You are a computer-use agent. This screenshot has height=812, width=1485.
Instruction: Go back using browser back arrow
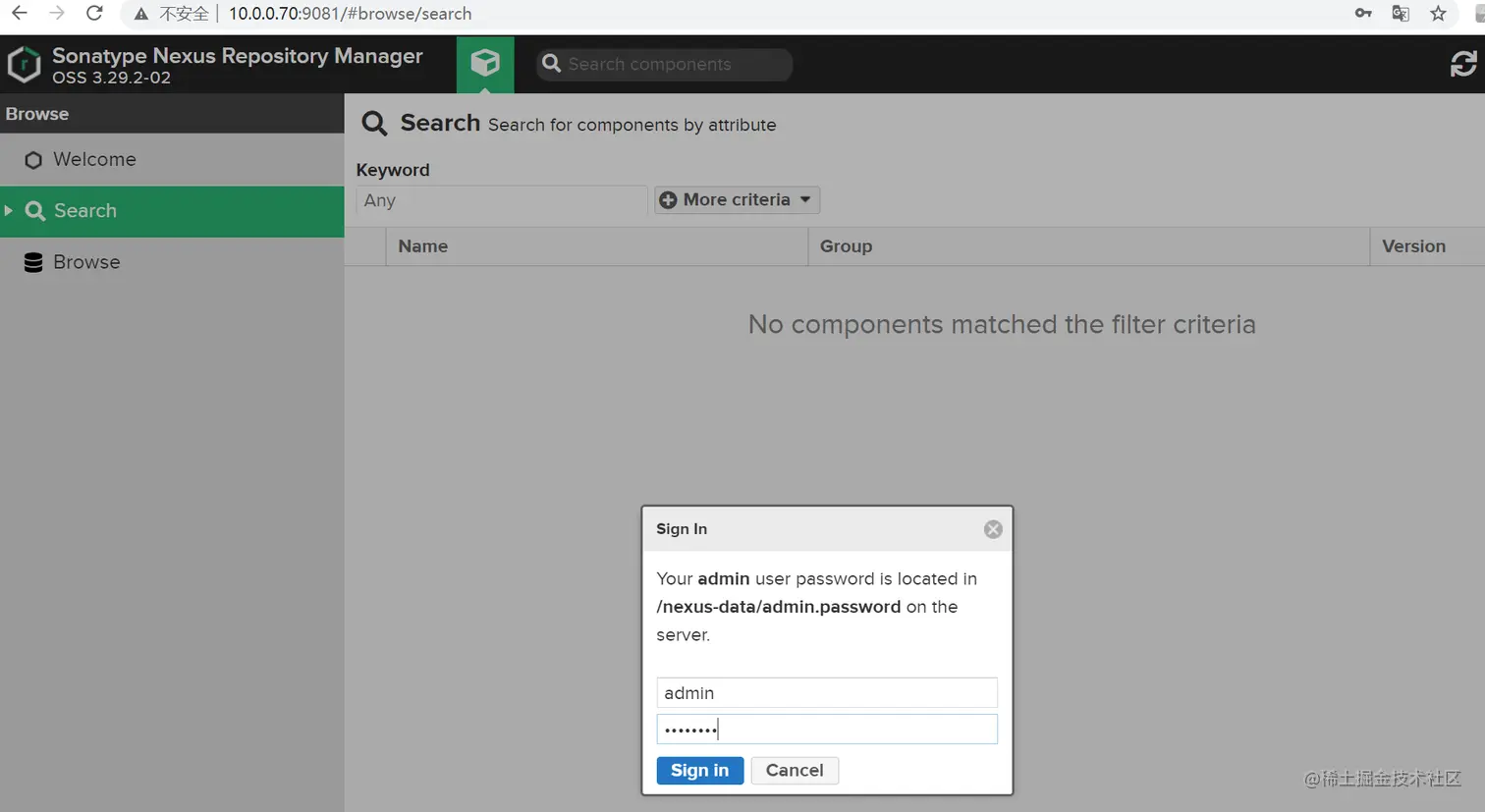coord(19,14)
